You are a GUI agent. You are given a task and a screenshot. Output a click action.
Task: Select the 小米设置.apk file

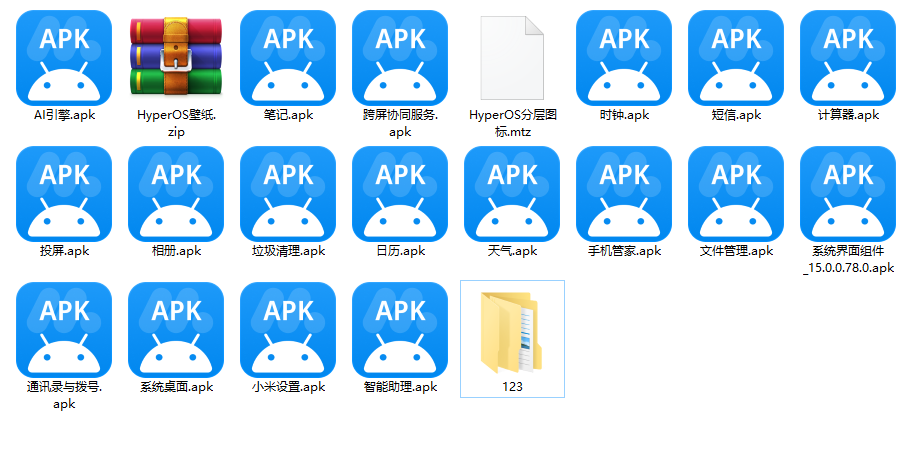(288, 329)
